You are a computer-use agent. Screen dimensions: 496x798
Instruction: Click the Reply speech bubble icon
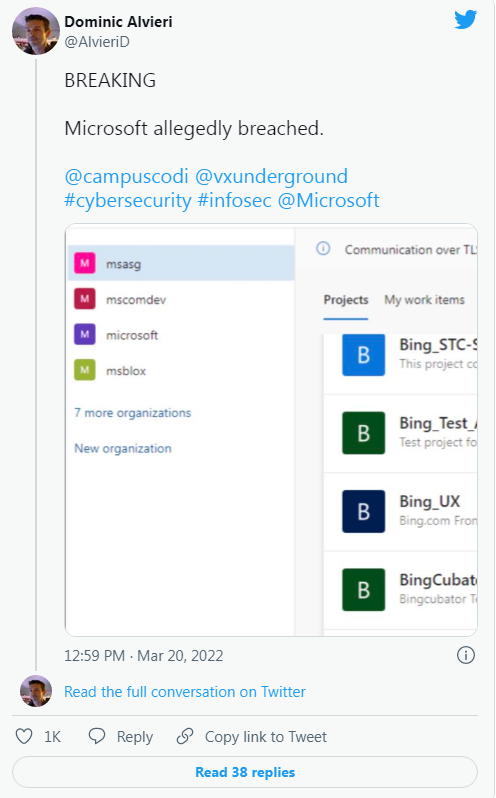[97, 736]
